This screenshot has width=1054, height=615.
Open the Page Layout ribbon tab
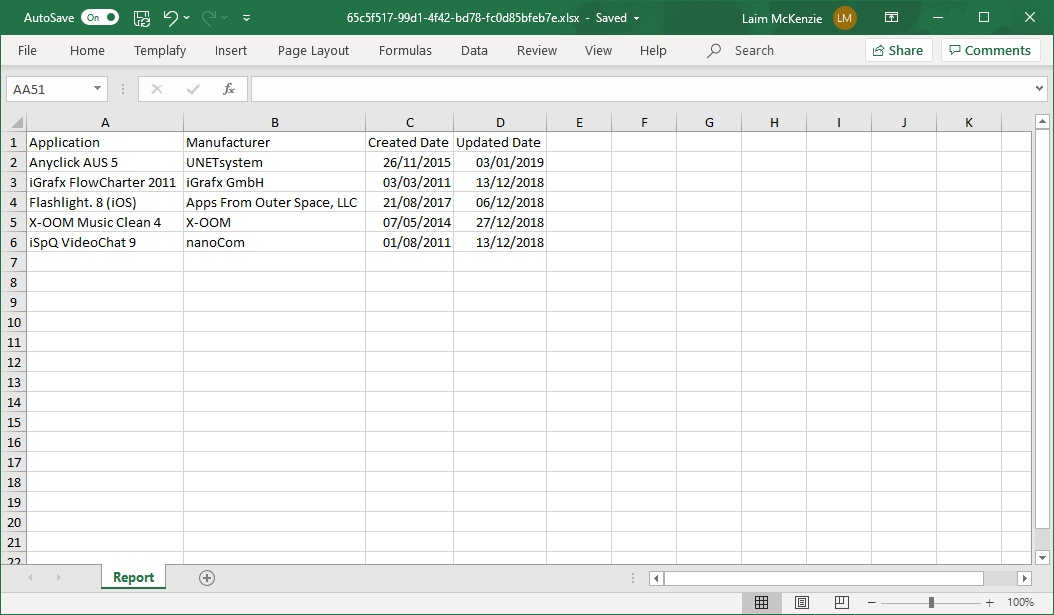tap(313, 51)
